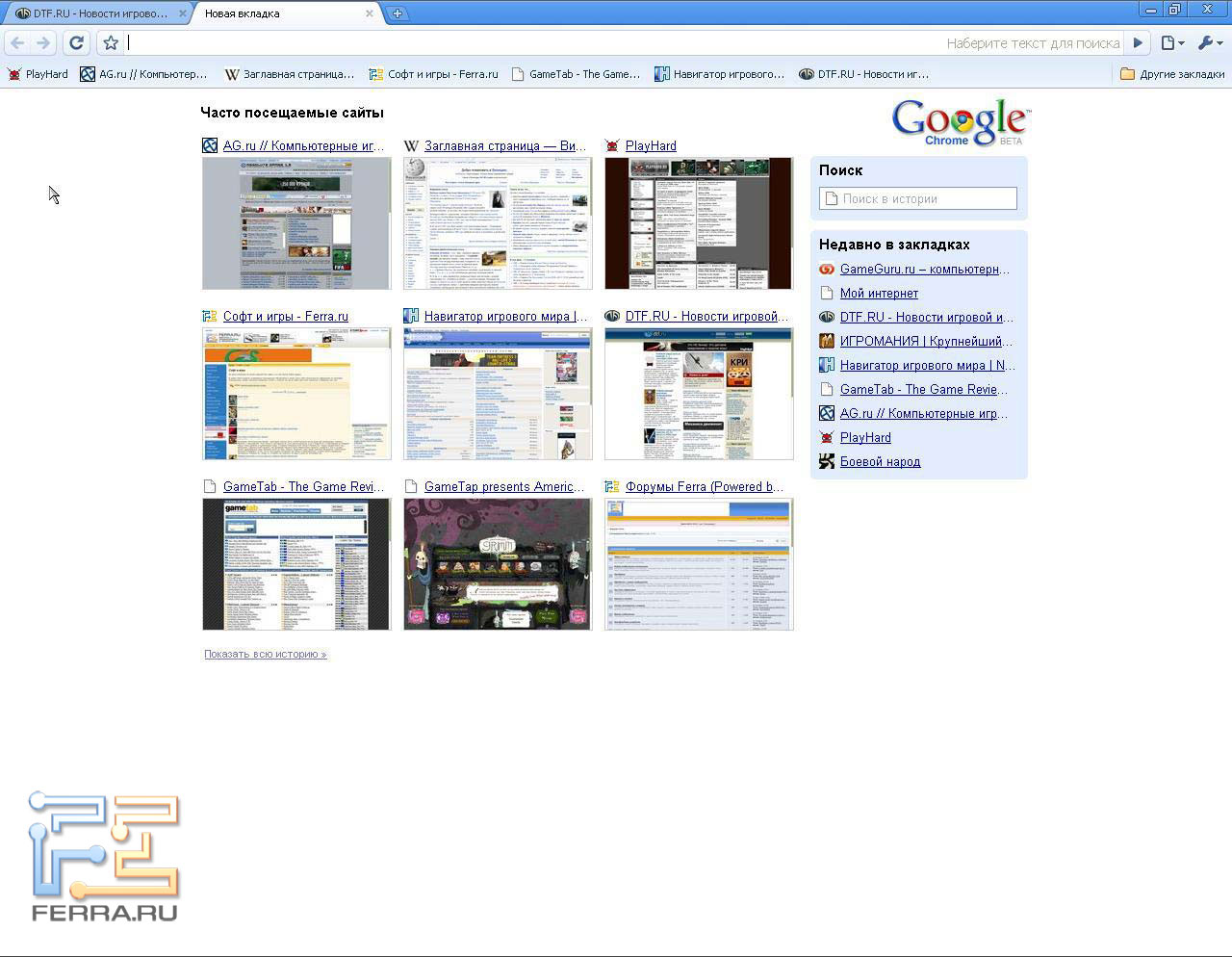This screenshot has width=1232, height=957.
Task: Click the AG.ru favicon beside its thumbnail title
Action: [x=210, y=145]
